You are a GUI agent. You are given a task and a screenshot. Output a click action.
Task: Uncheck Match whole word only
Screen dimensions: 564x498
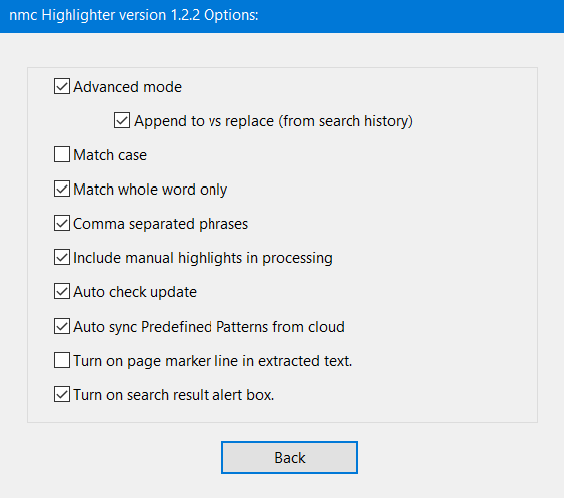click(x=62, y=189)
